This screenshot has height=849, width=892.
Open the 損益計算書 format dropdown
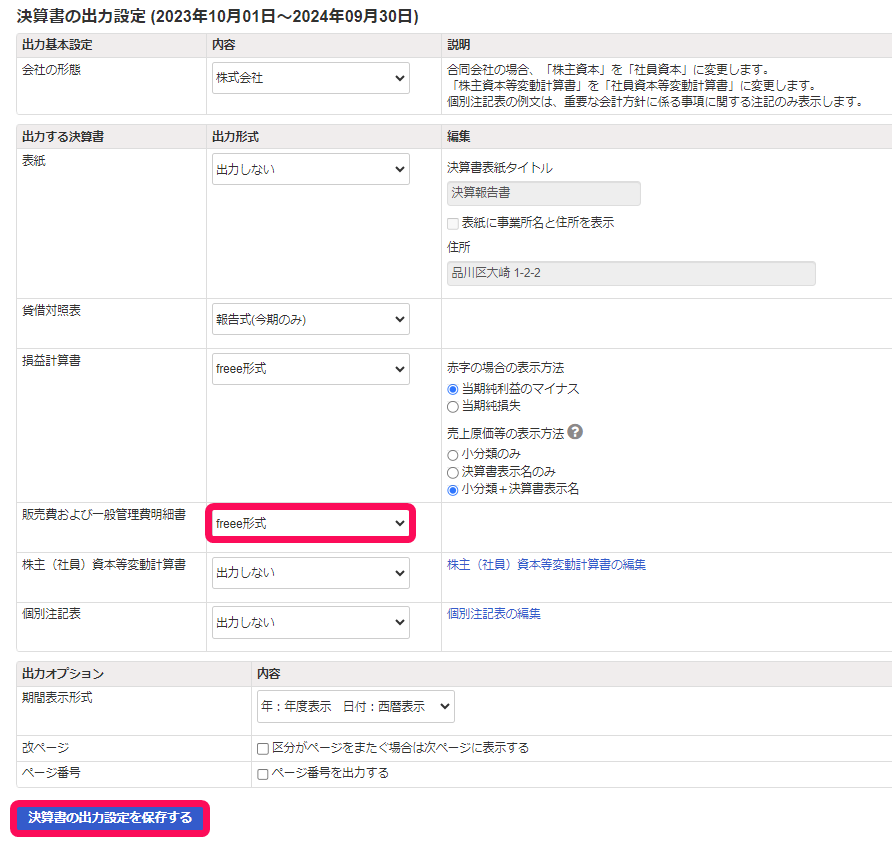coord(311,369)
